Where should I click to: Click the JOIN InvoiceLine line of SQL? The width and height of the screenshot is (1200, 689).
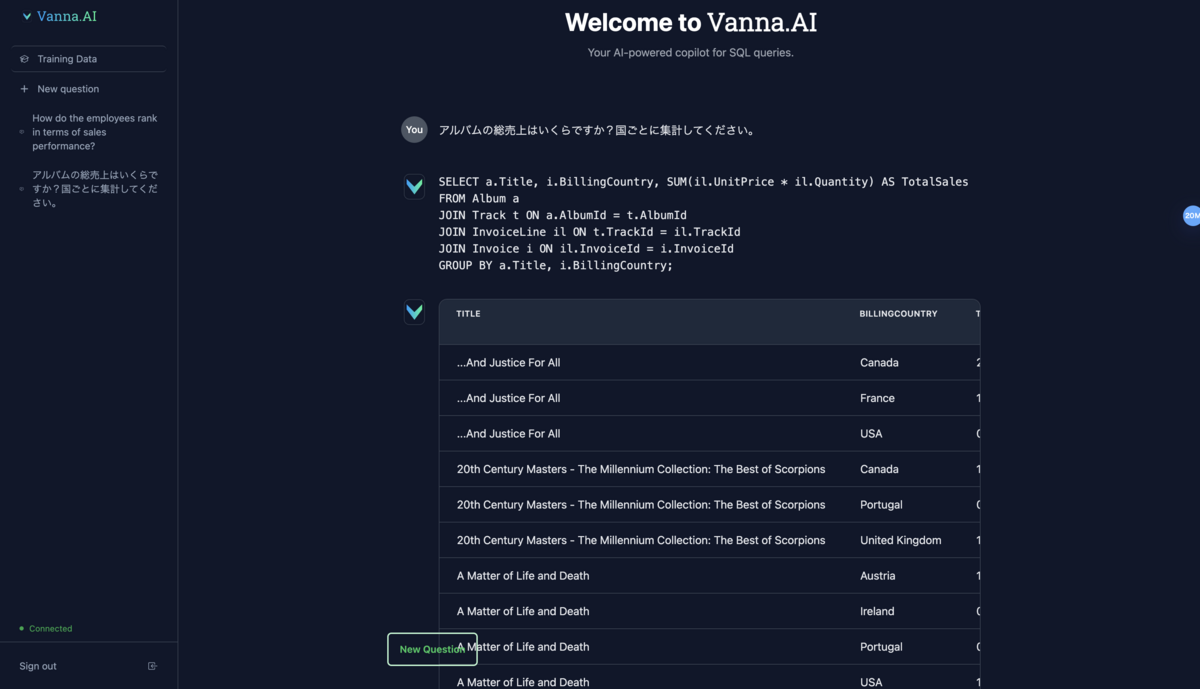click(589, 232)
